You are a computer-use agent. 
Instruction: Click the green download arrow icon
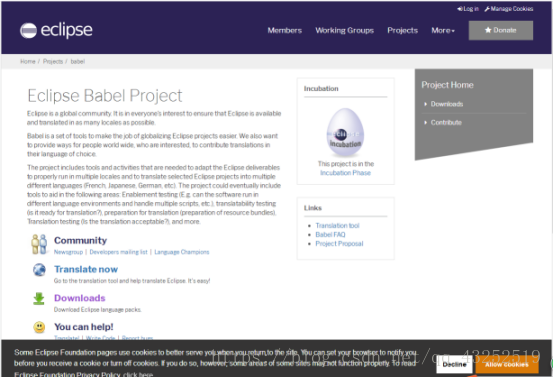click(39, 298)
